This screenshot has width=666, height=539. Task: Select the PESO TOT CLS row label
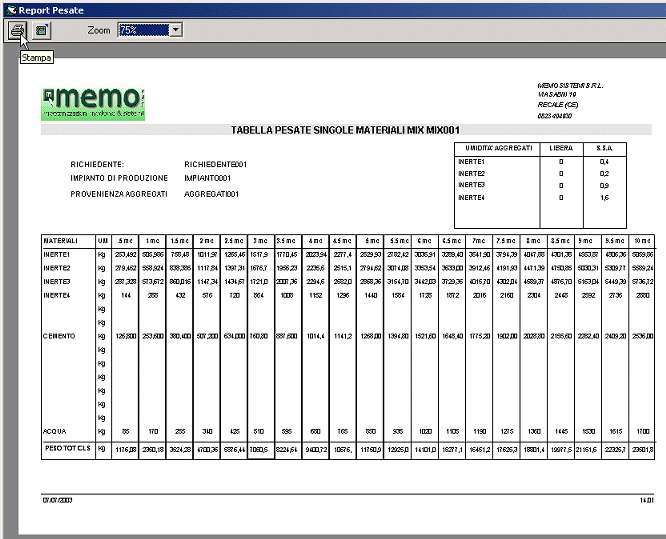[x=68, y=448]
